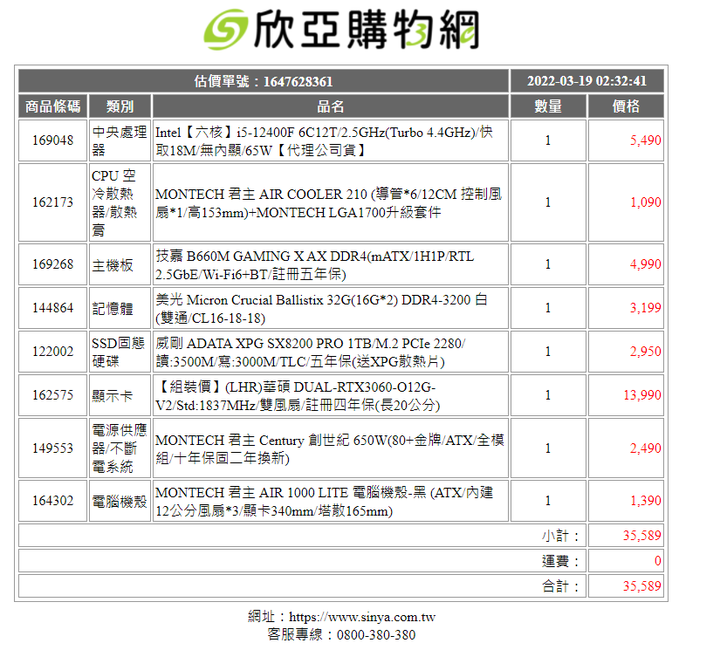This screenshot has height=650, width=720.
Task: Click the quantity in the 169048 row
Action: [548, 140]
